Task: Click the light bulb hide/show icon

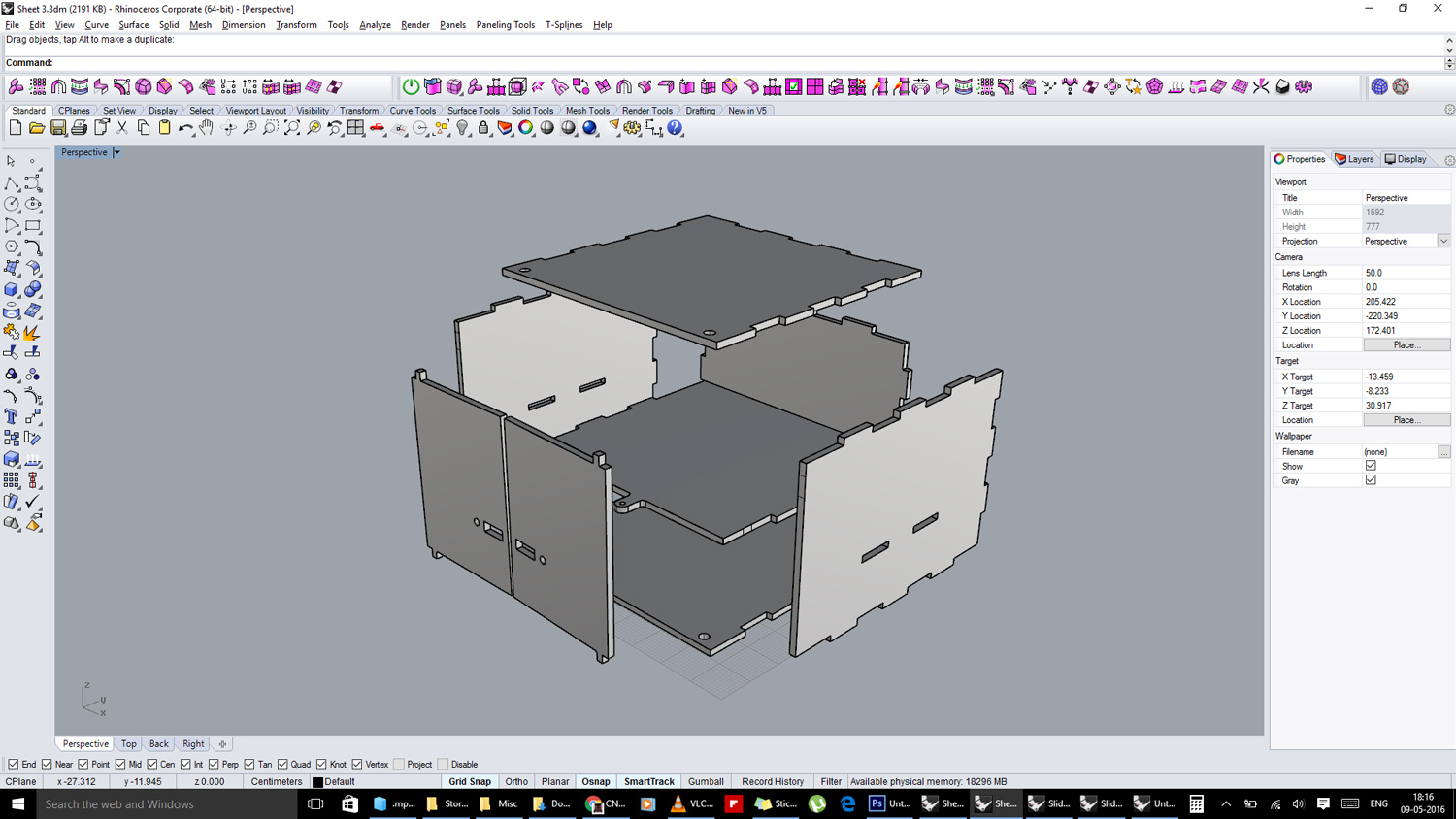Action: click(x=463, y=128)
